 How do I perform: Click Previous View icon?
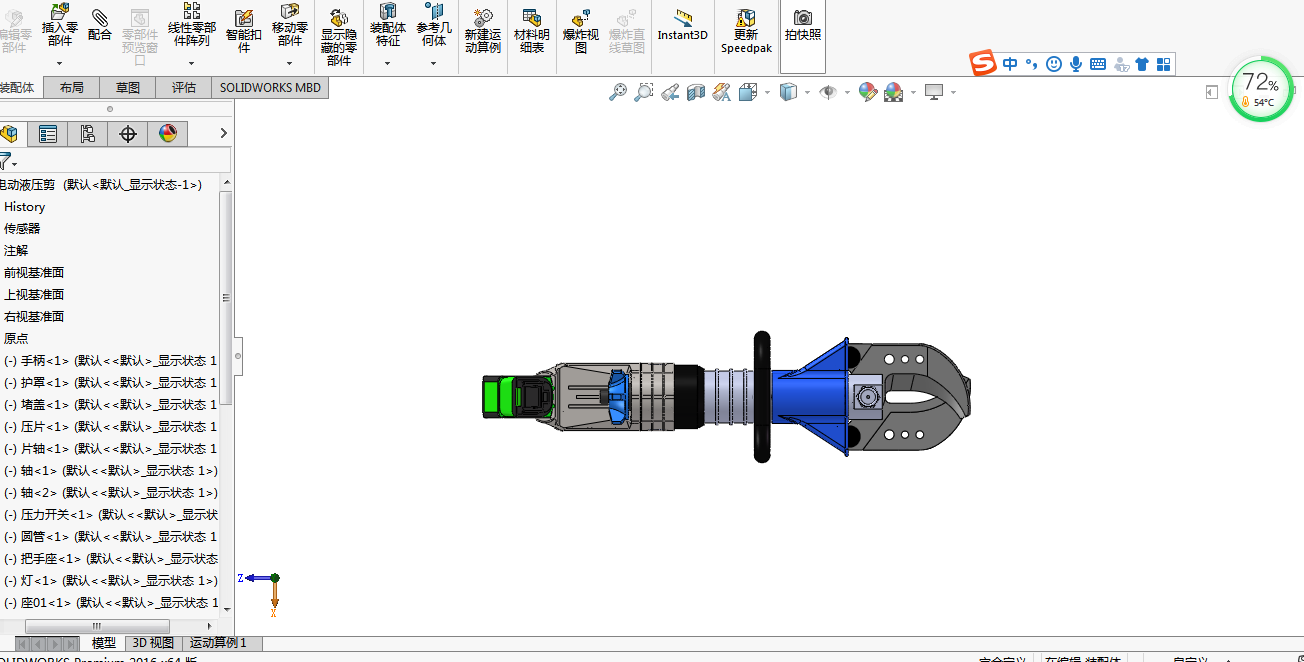point(670,92)
